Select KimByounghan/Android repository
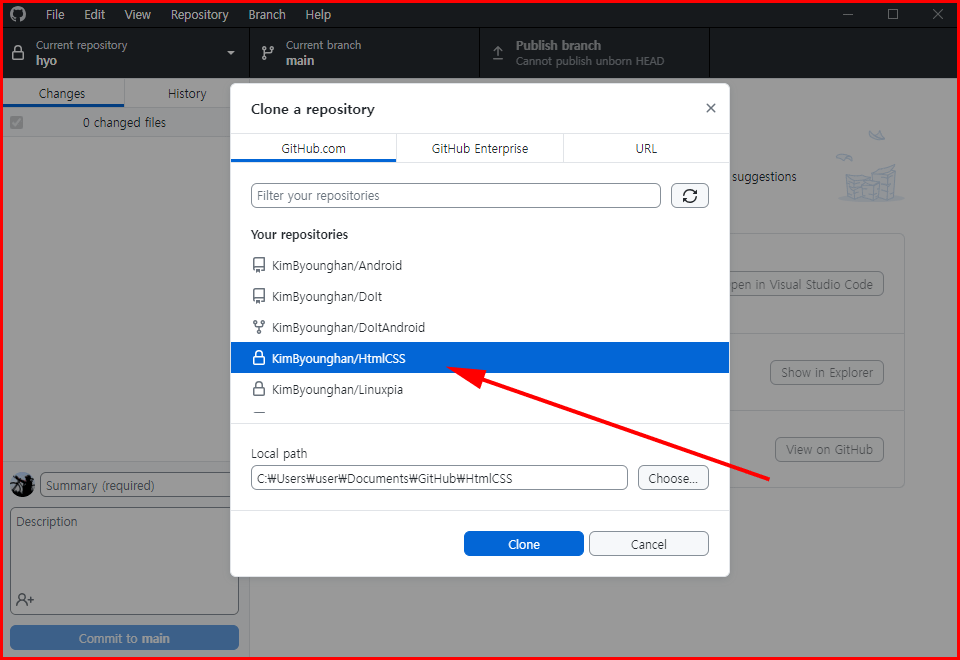The width and height of the screenshot is (960, 660). click(480, 265)
